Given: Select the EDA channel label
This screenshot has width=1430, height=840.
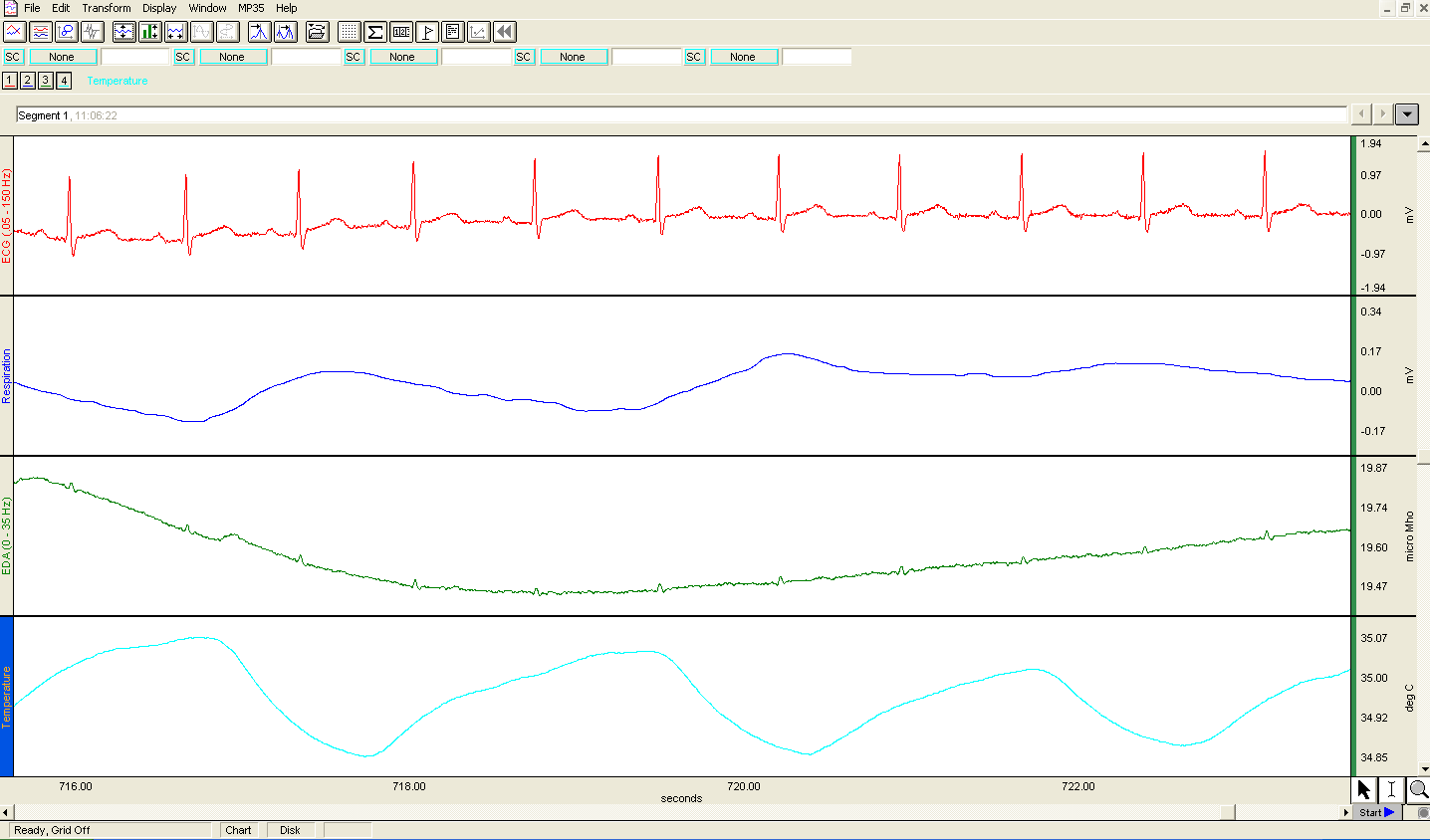Looking at the screenshot, I should (6, 535).
